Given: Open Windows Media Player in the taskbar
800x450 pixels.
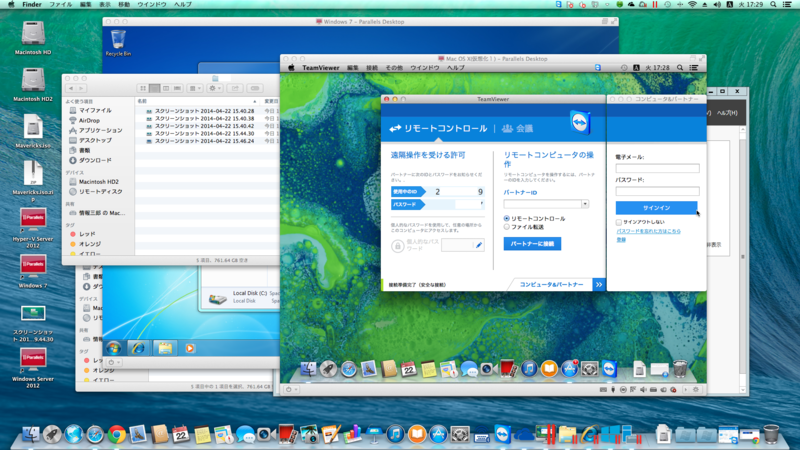Looking at the screenshot, I should coord(190,348).
